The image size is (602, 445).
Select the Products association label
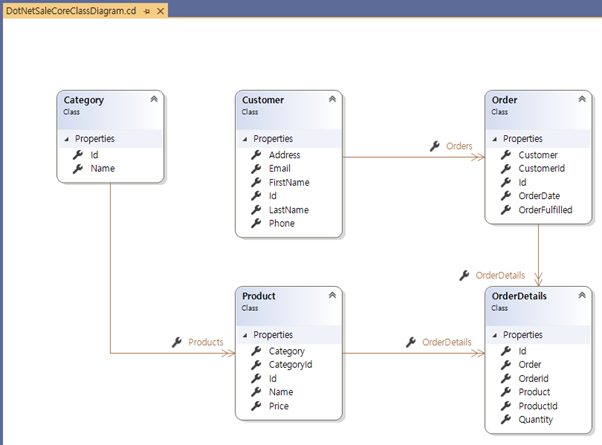[205, 342]
